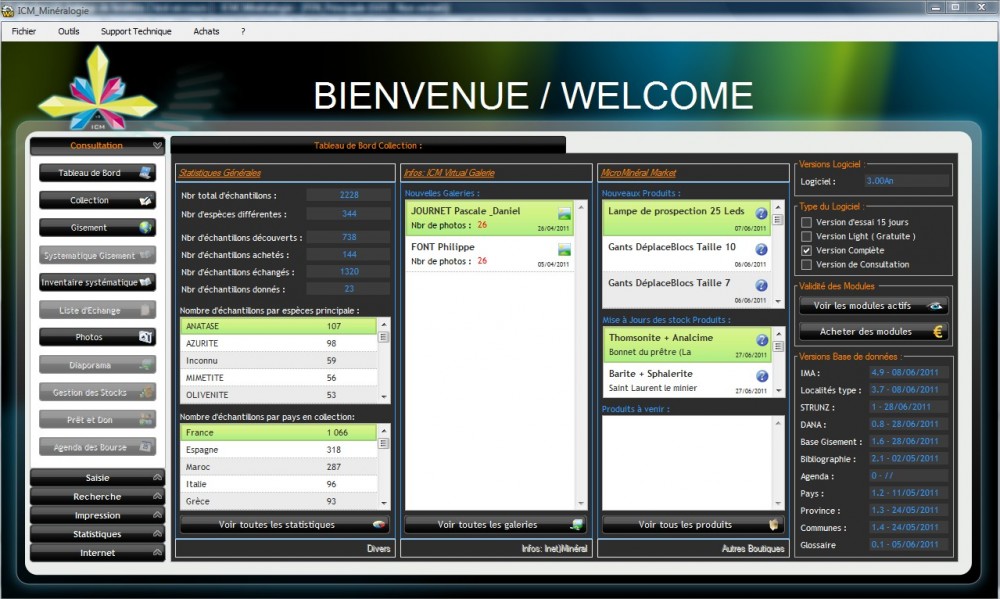
Task: Open Tableau de Bord sidebar button
Action: 97,173
